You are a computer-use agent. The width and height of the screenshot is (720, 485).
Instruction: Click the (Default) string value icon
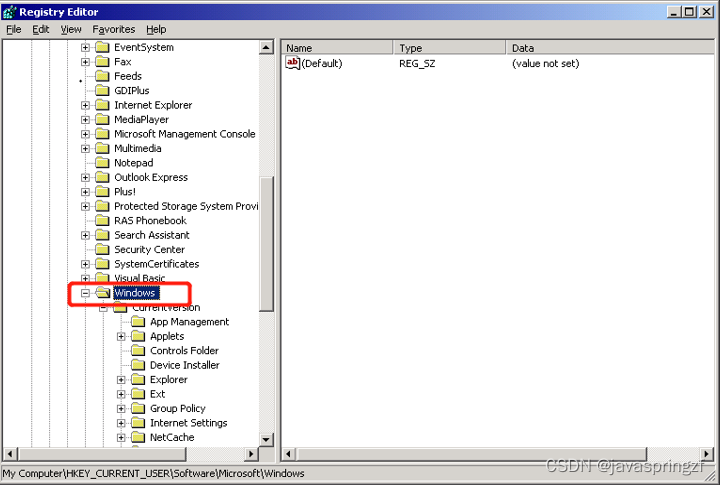(x=292, y=62)
